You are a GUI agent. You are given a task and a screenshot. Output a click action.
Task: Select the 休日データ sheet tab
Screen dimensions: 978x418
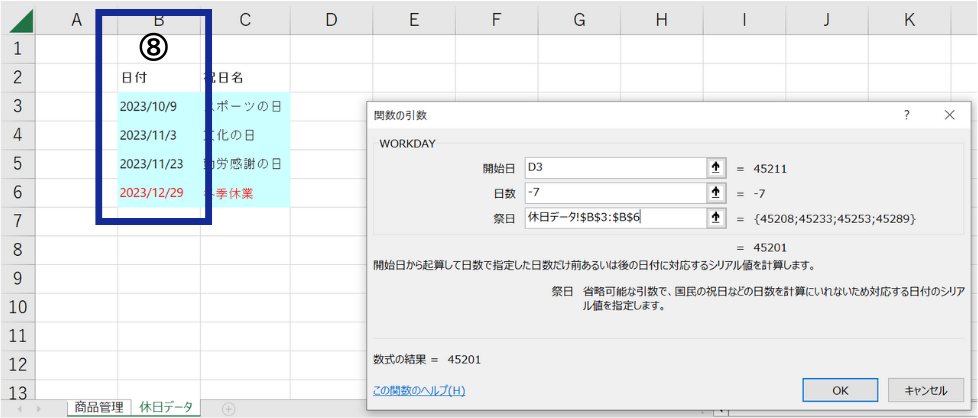point(166,407)
